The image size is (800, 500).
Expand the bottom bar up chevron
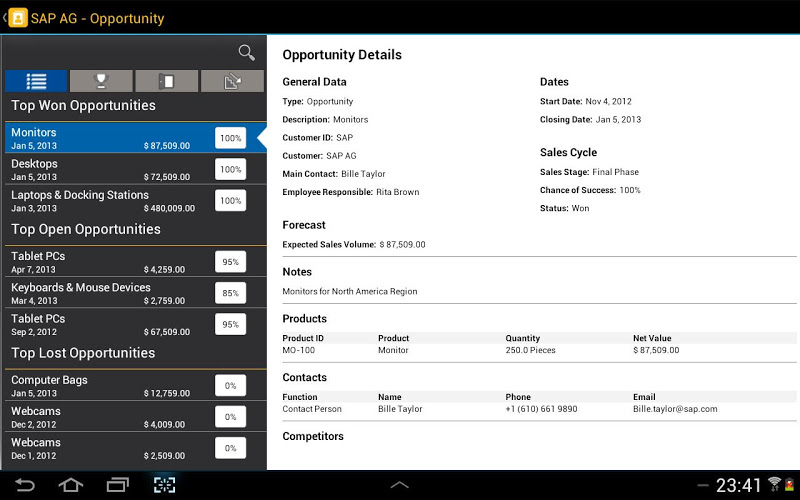tap(399, 485)
